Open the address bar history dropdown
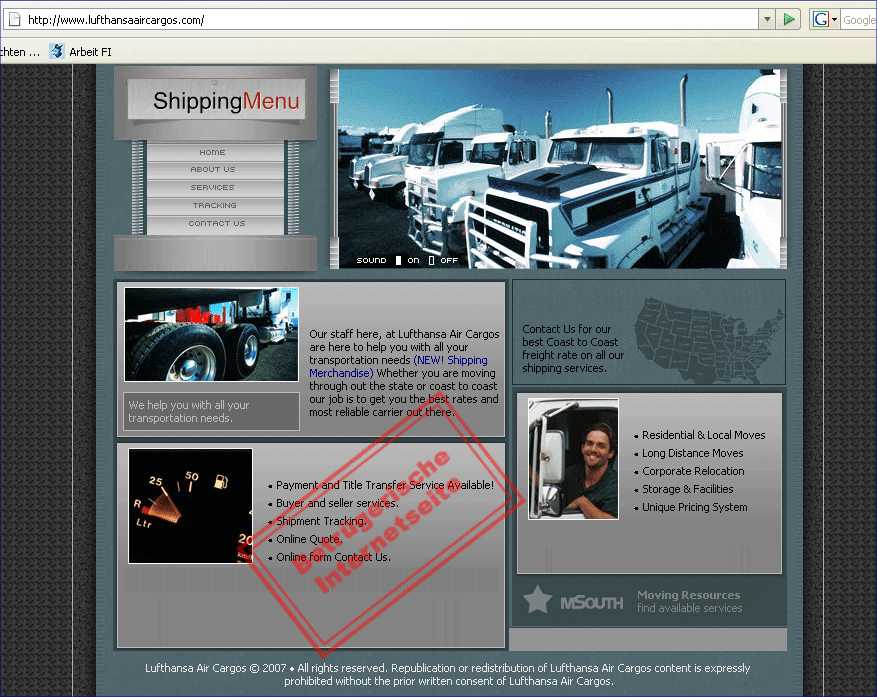Screen dimensions: 877x697 767,20
